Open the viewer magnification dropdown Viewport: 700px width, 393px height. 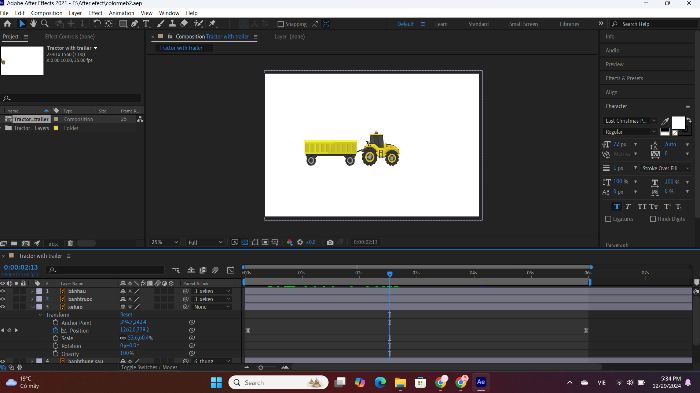[x=165, y=242]
